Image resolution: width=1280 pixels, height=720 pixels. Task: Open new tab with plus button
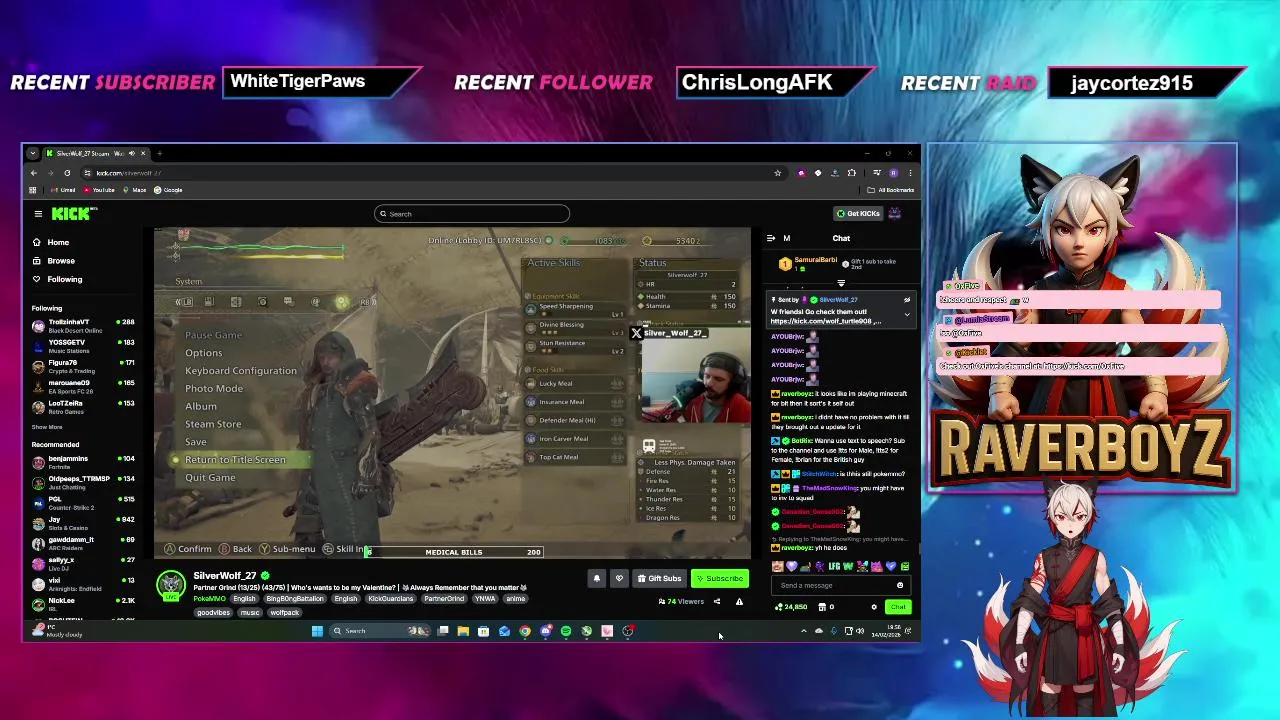159,153
